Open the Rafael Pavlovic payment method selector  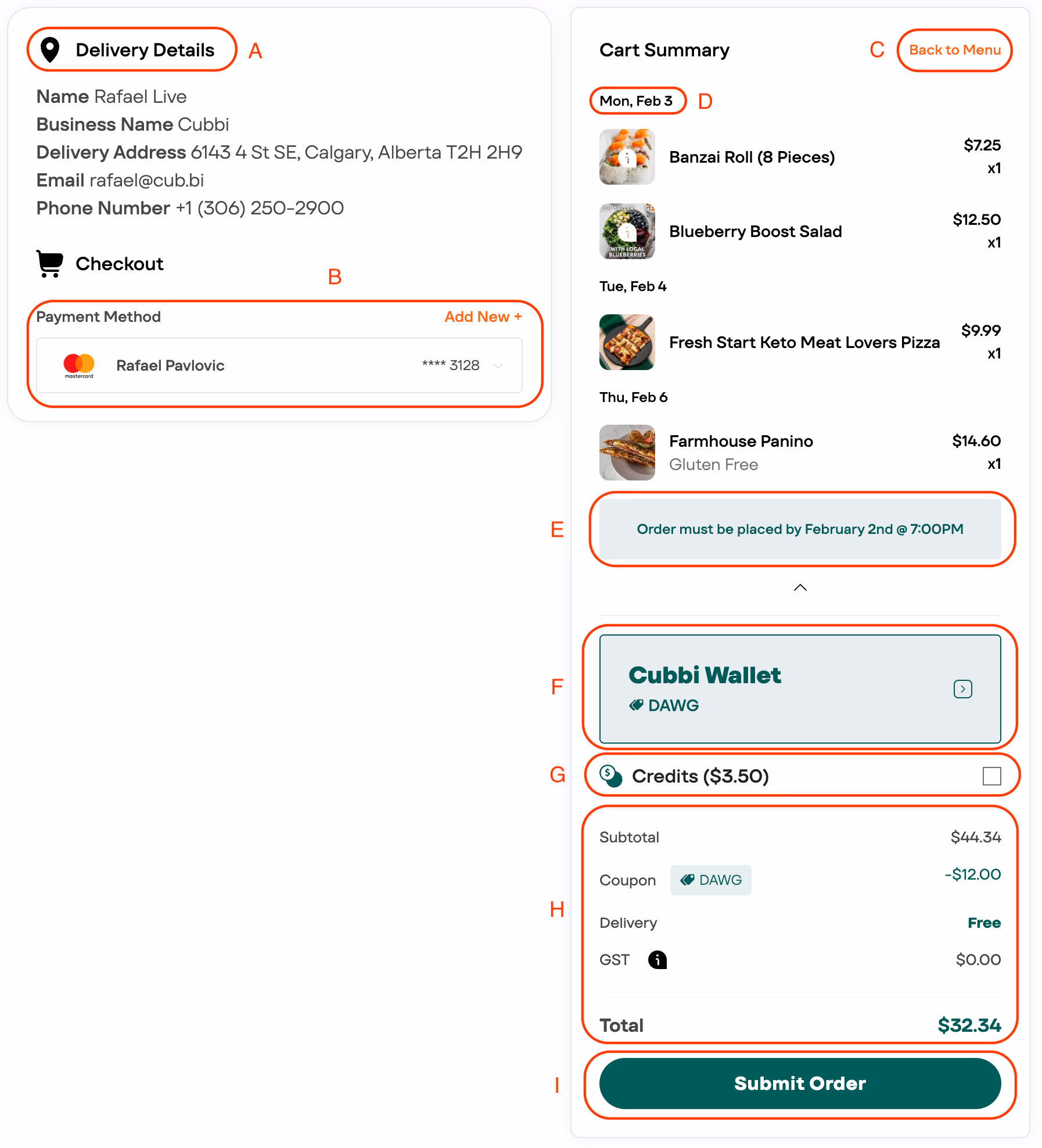[x=279, y=365]
